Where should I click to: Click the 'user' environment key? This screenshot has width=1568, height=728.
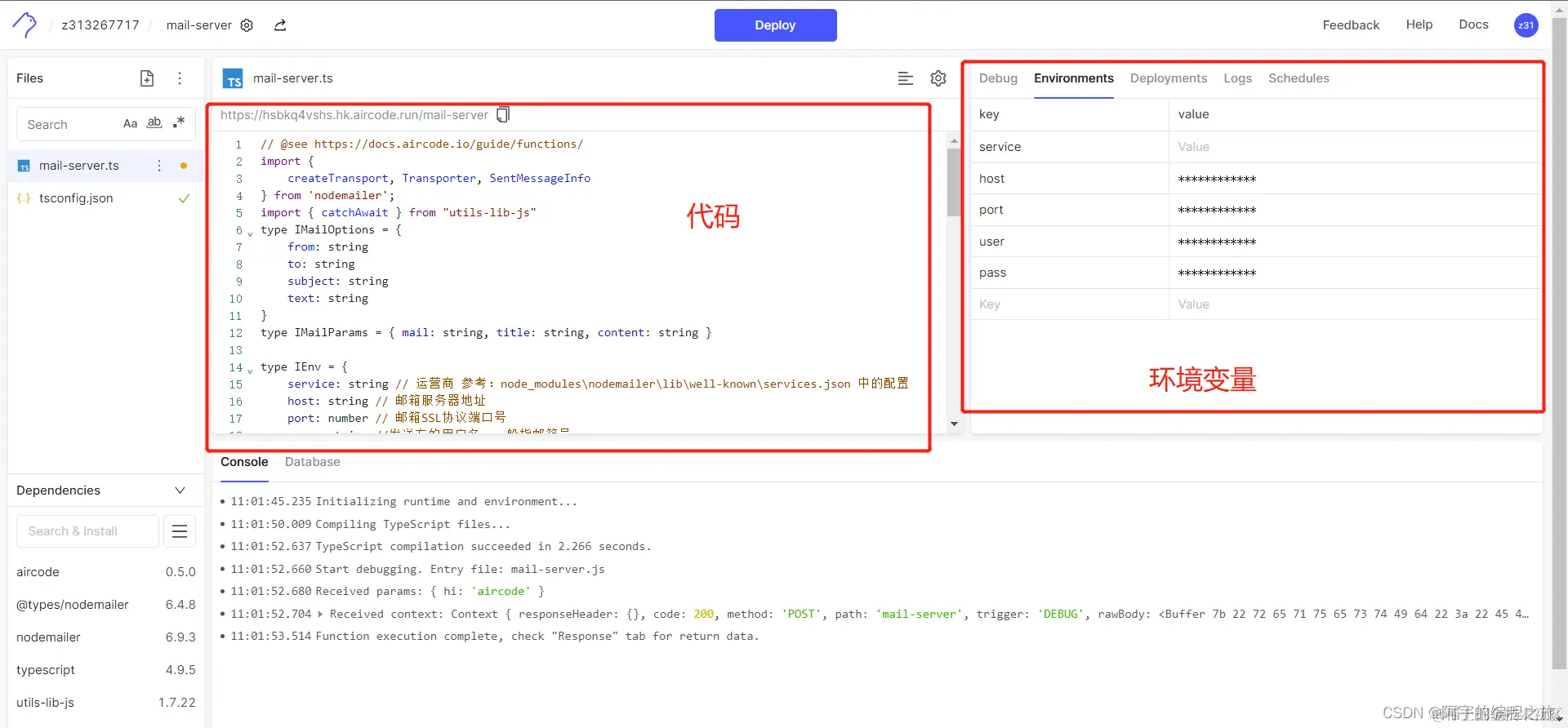(991, 242)
